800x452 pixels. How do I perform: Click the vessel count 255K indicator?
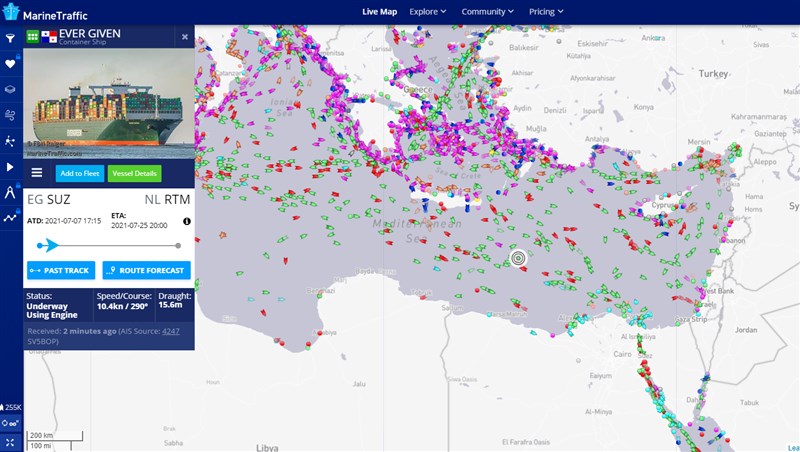coord(11,407)
